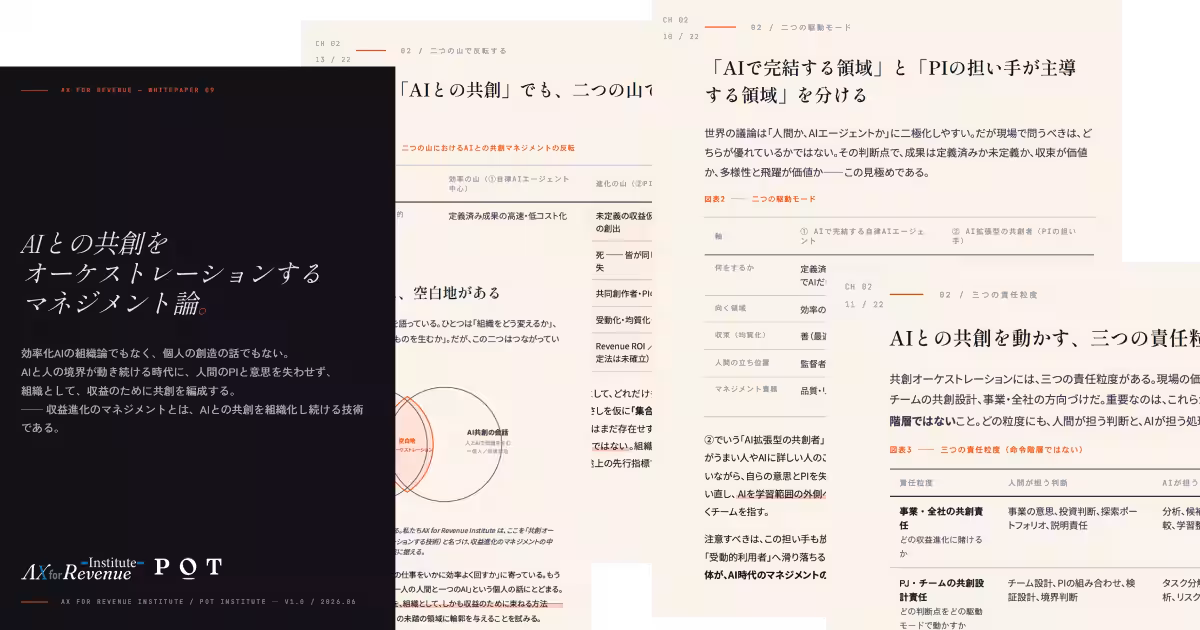Image resolution: width=1200 pixels, height=630 pixels.
Task: Click the table column header "軸"
Action: click(x=718, y=237)
